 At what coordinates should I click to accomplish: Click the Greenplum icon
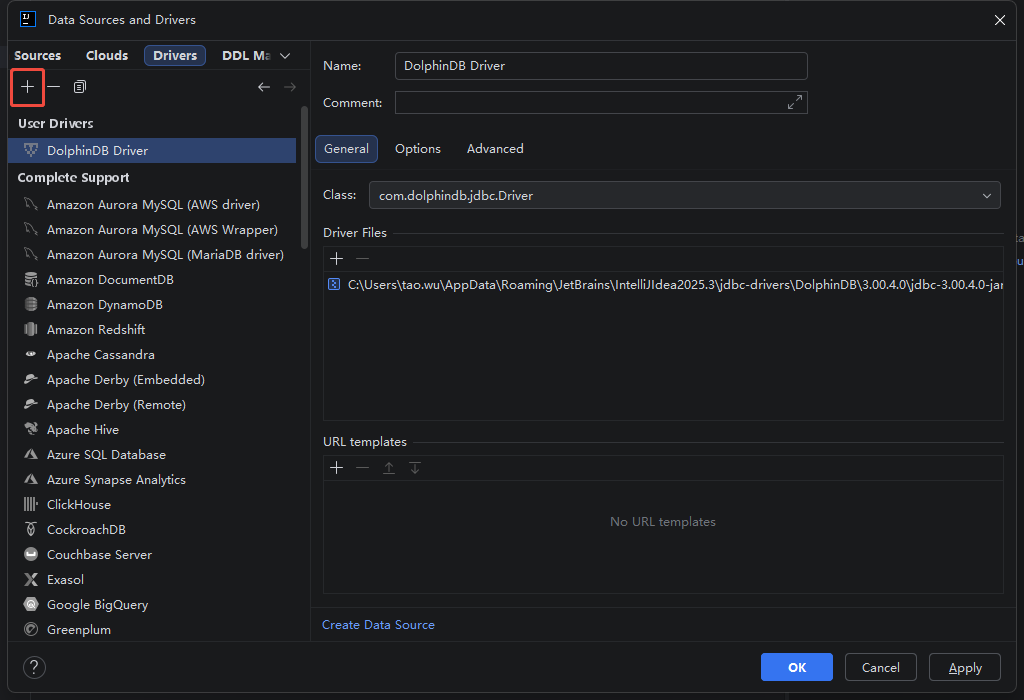point(31,629)
